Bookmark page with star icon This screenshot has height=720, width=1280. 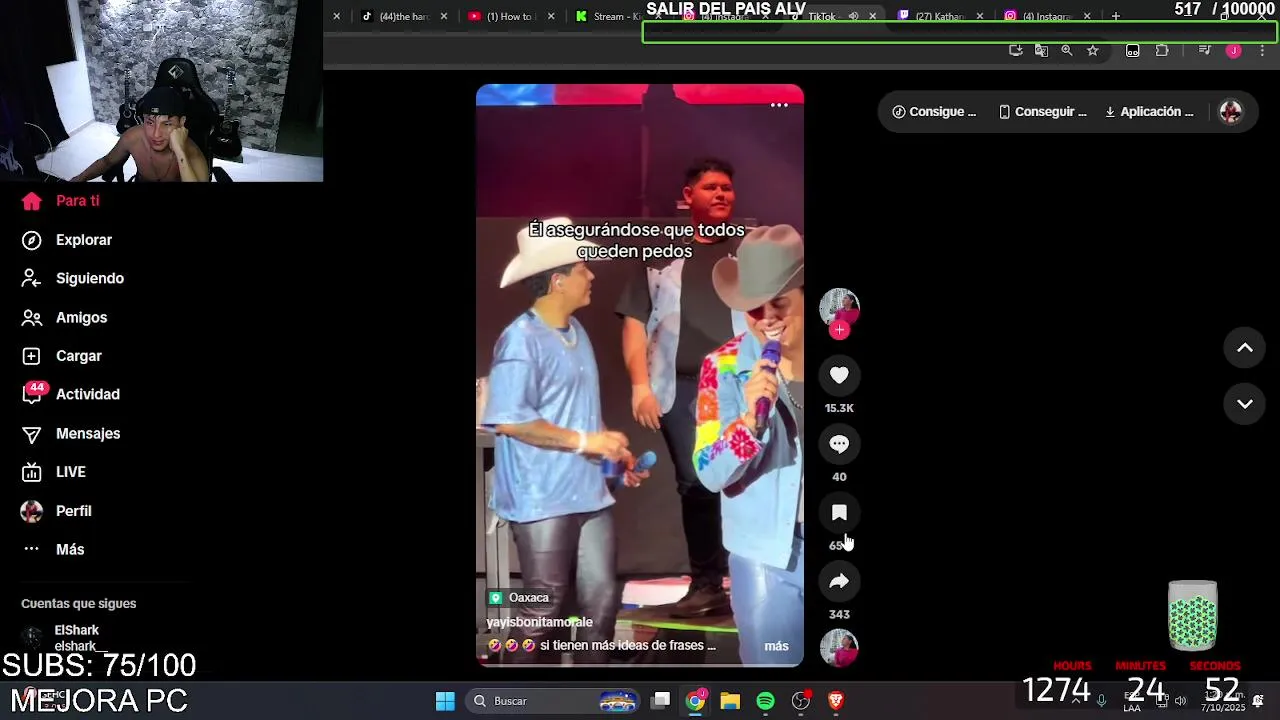coord(1093,50)
